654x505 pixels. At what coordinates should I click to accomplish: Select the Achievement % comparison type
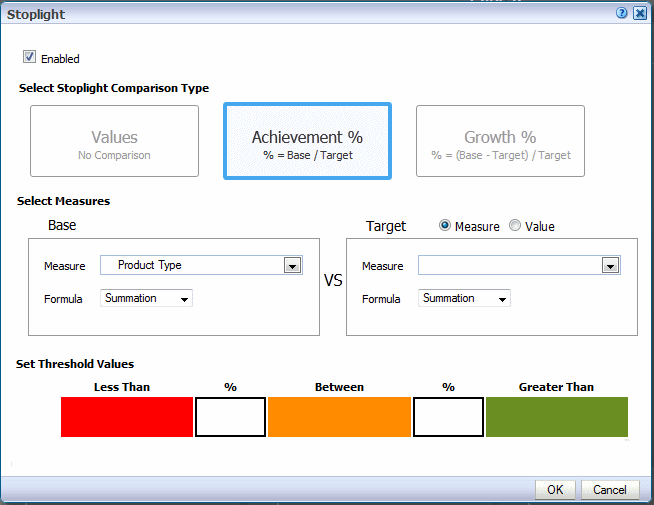[307, 141]
